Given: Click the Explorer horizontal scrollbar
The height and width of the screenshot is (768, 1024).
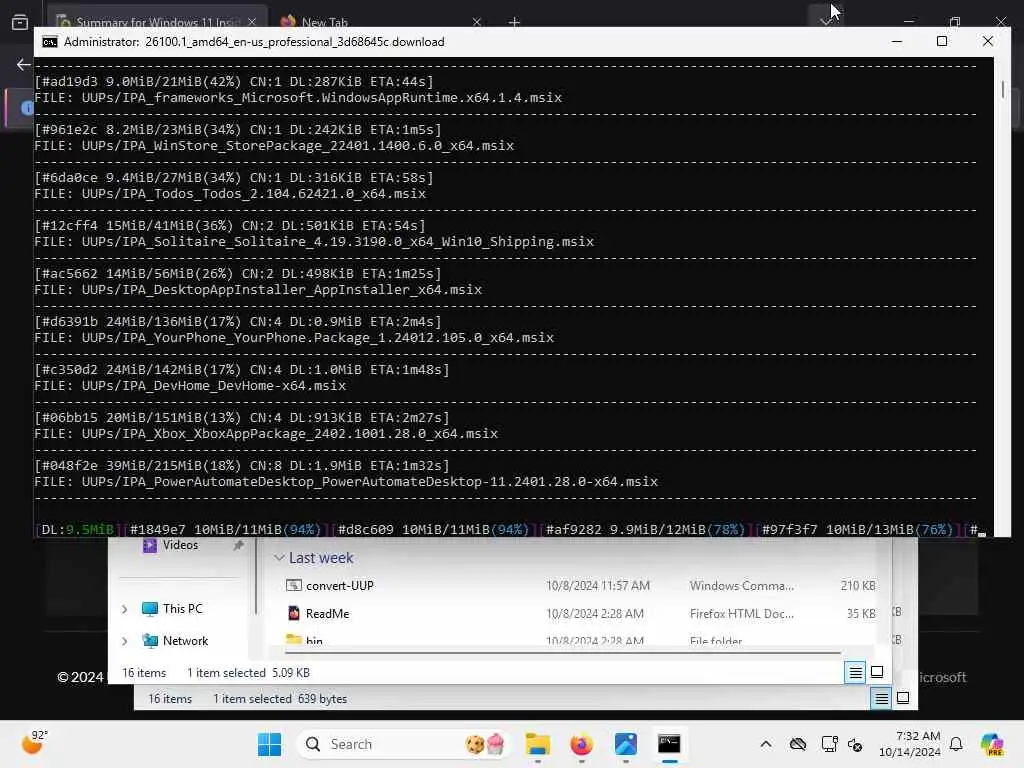Looking at the screenshot, I should click(x=563, y=652).
